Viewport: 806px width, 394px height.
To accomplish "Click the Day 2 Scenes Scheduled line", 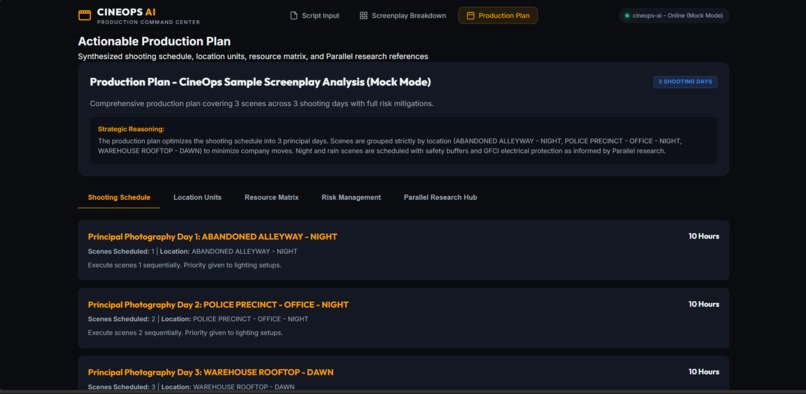I will click(198, 319).
